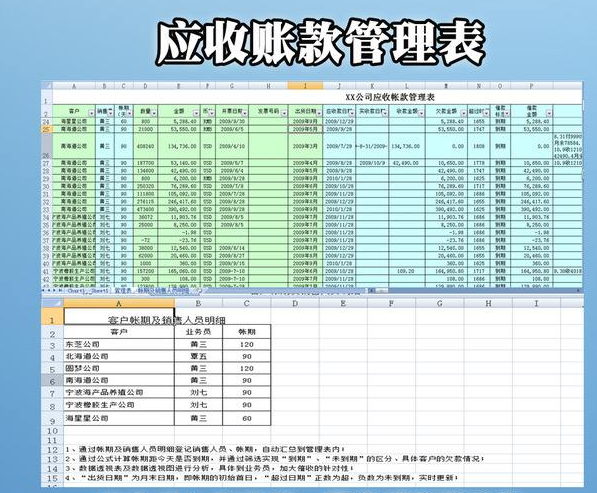Open the 数量 column filter dropdown
Image resolution: width=597 pixels, height=493 pixels.
click(x=154, y=113)
